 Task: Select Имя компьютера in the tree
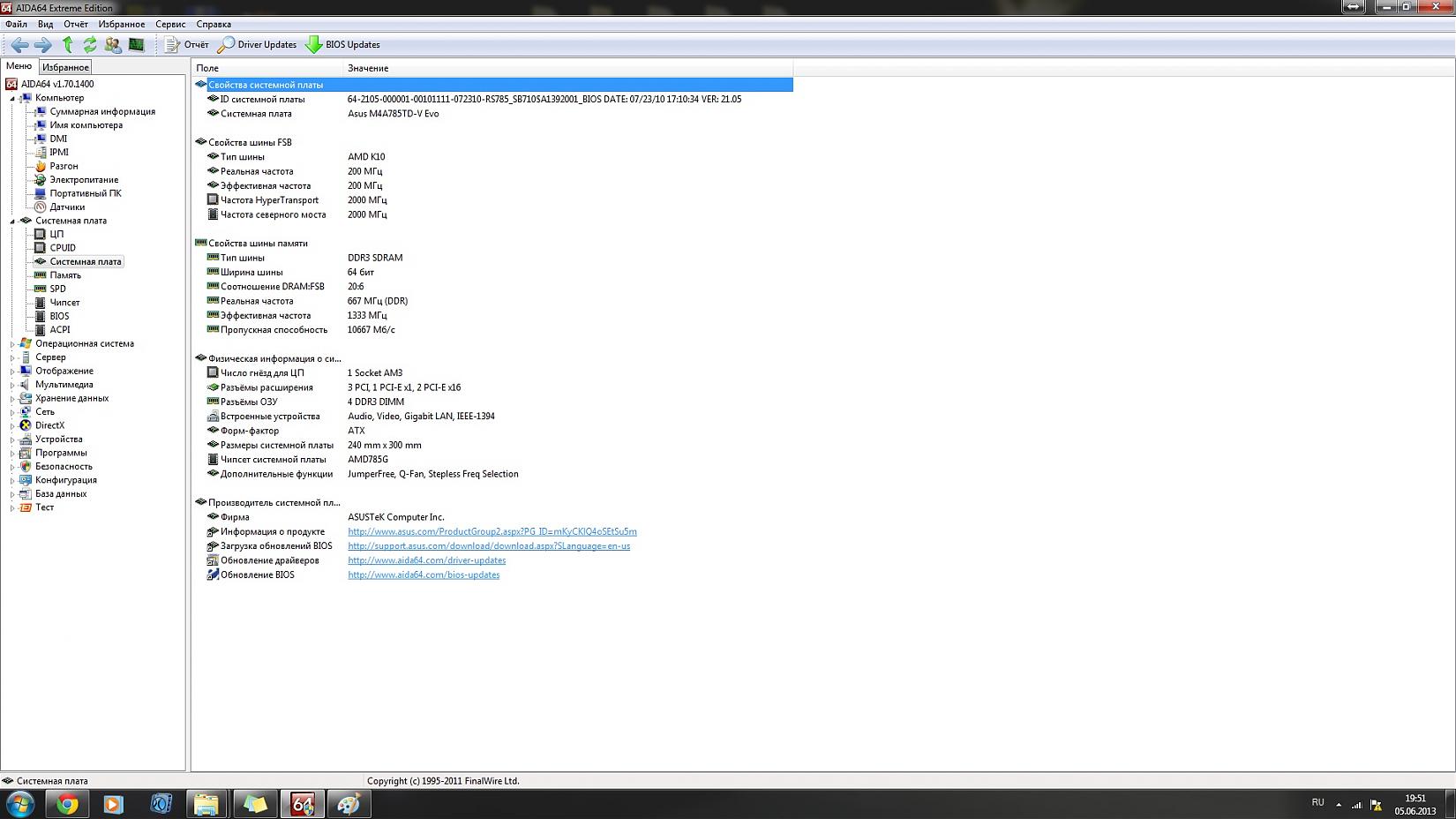(x=86, y=125)
